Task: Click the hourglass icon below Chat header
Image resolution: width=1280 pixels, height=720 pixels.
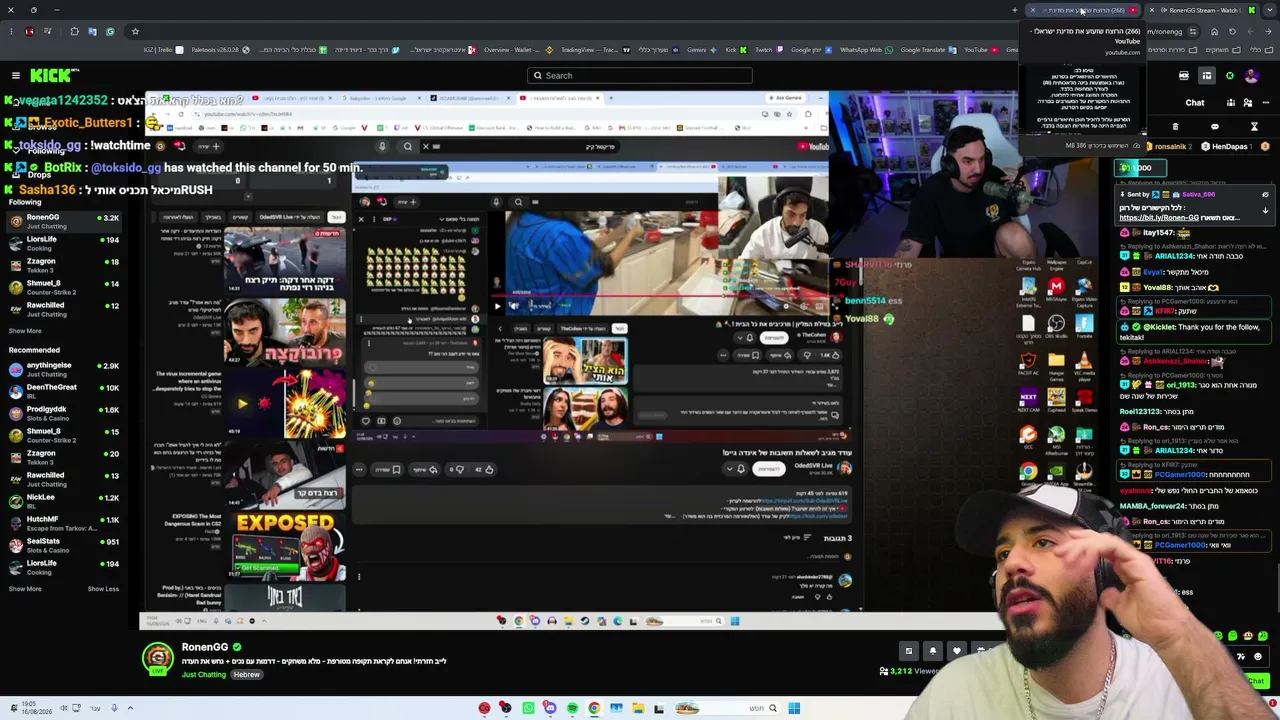Action: (1254, 127)
